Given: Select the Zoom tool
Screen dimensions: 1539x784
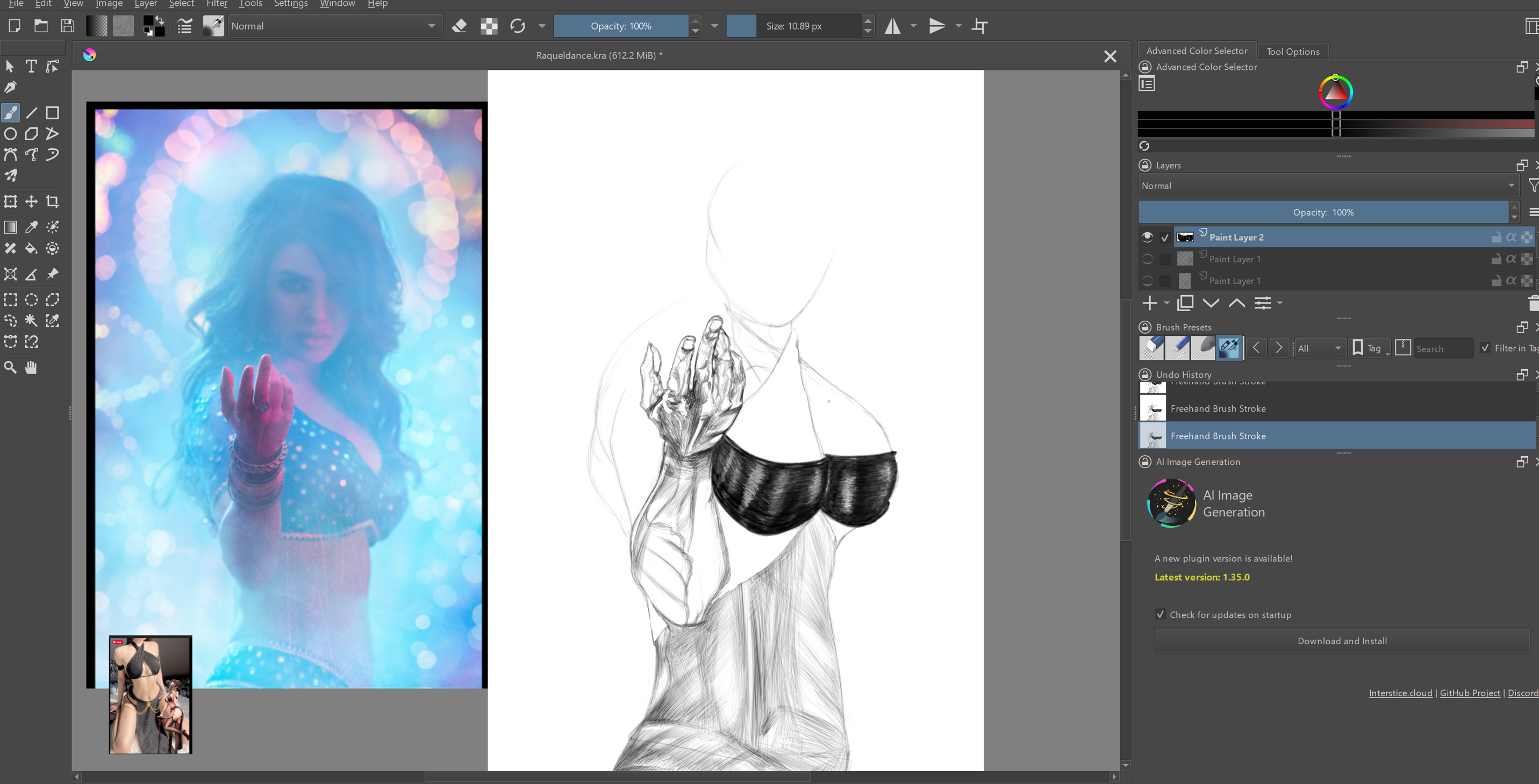Looking at the screenshot, I should 10,367.
